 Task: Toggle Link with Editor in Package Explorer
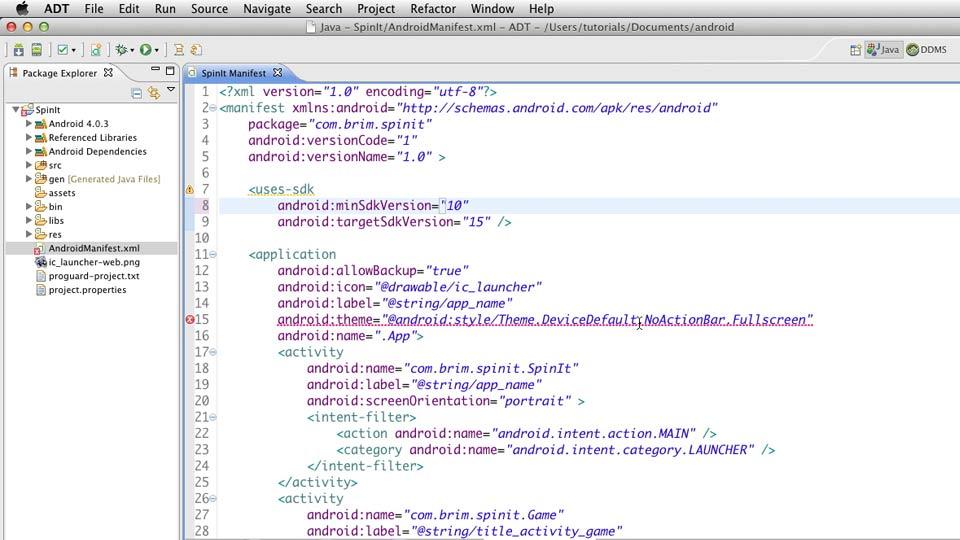tap(154, 93)
